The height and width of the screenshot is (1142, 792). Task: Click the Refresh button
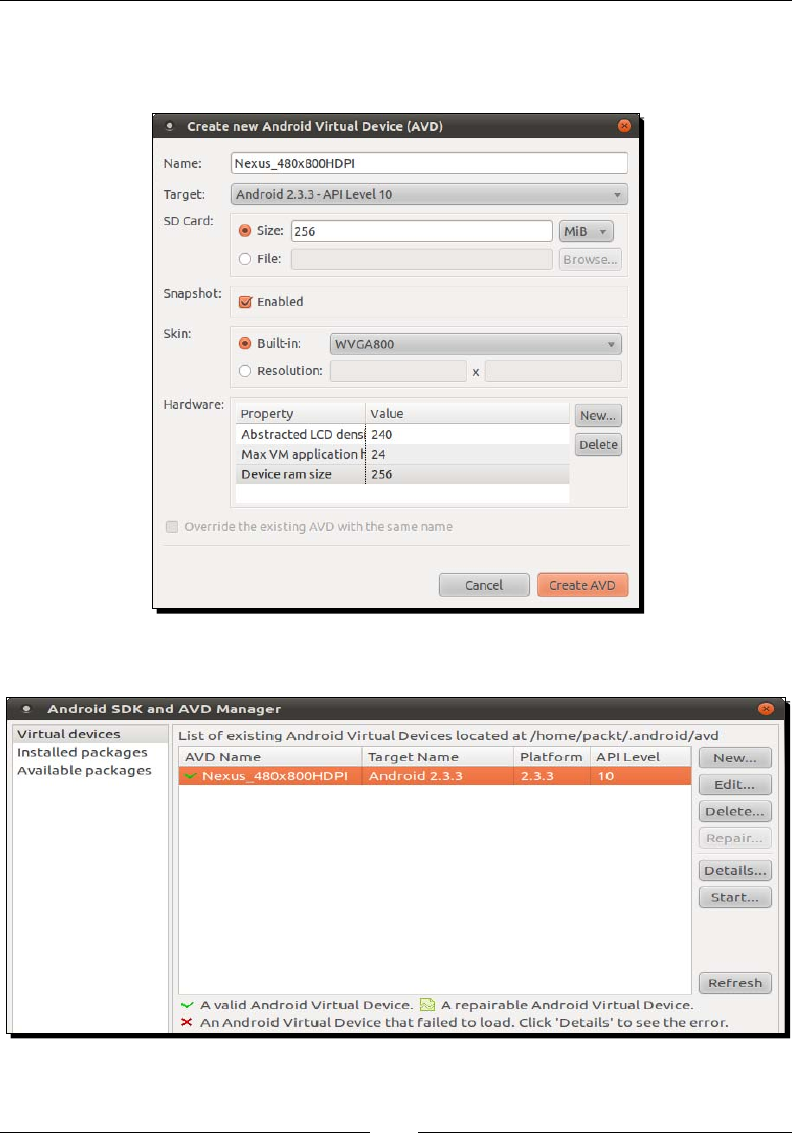[734, 982]
